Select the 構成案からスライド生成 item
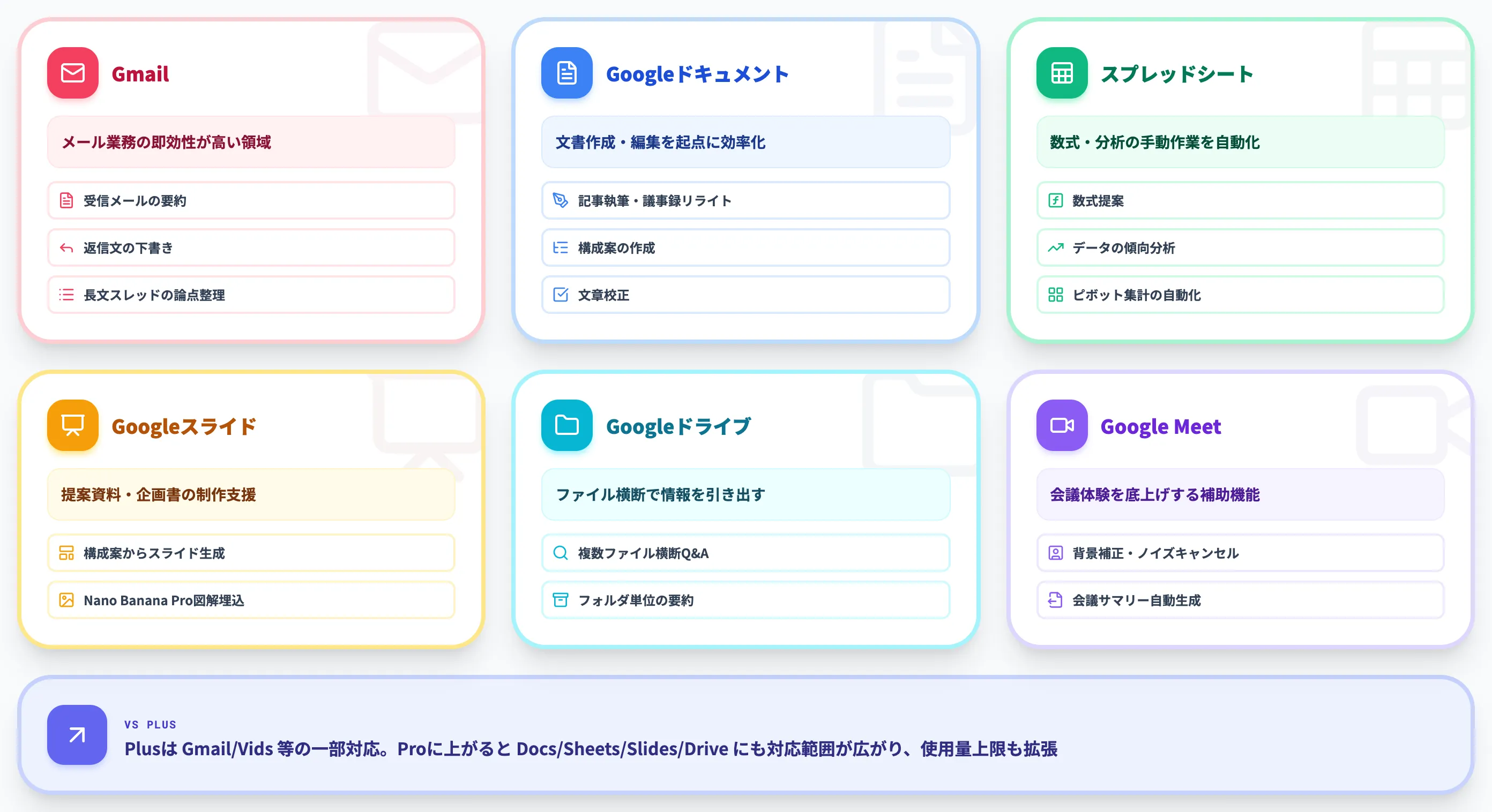The width and height of the screenshot is (1492, 812). point(251,553)
